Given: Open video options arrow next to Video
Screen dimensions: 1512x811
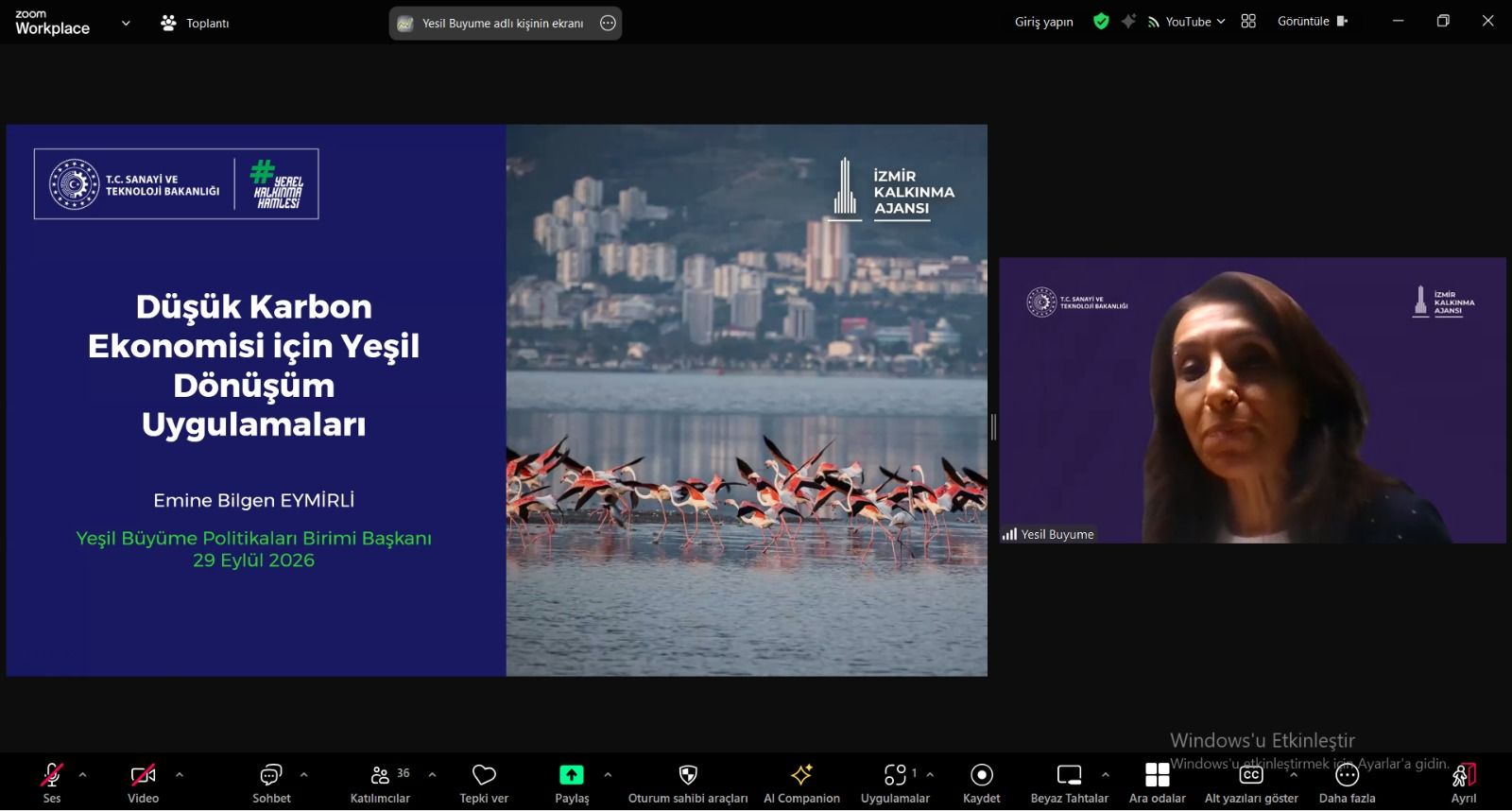Looking at the screenshot, I should (x=180, y=775).
